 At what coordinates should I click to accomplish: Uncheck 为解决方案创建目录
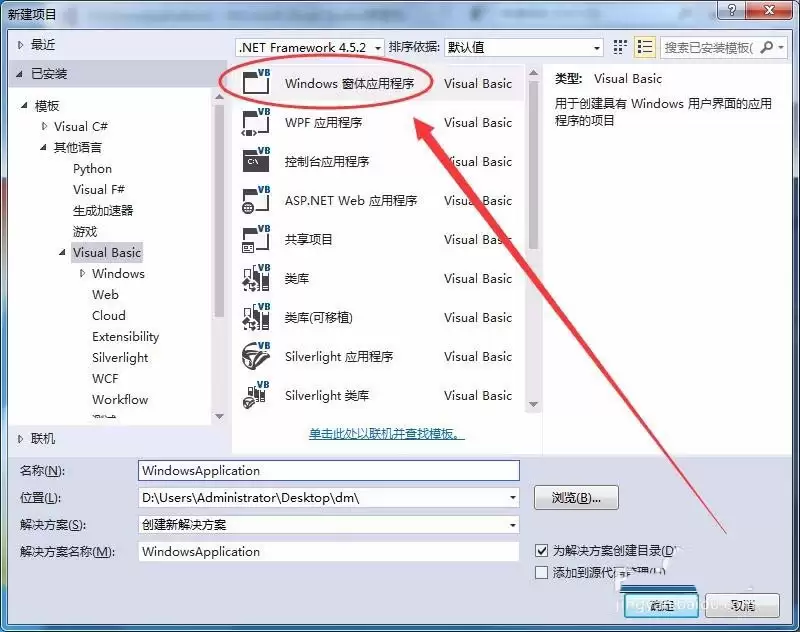(x=542, y=550)
